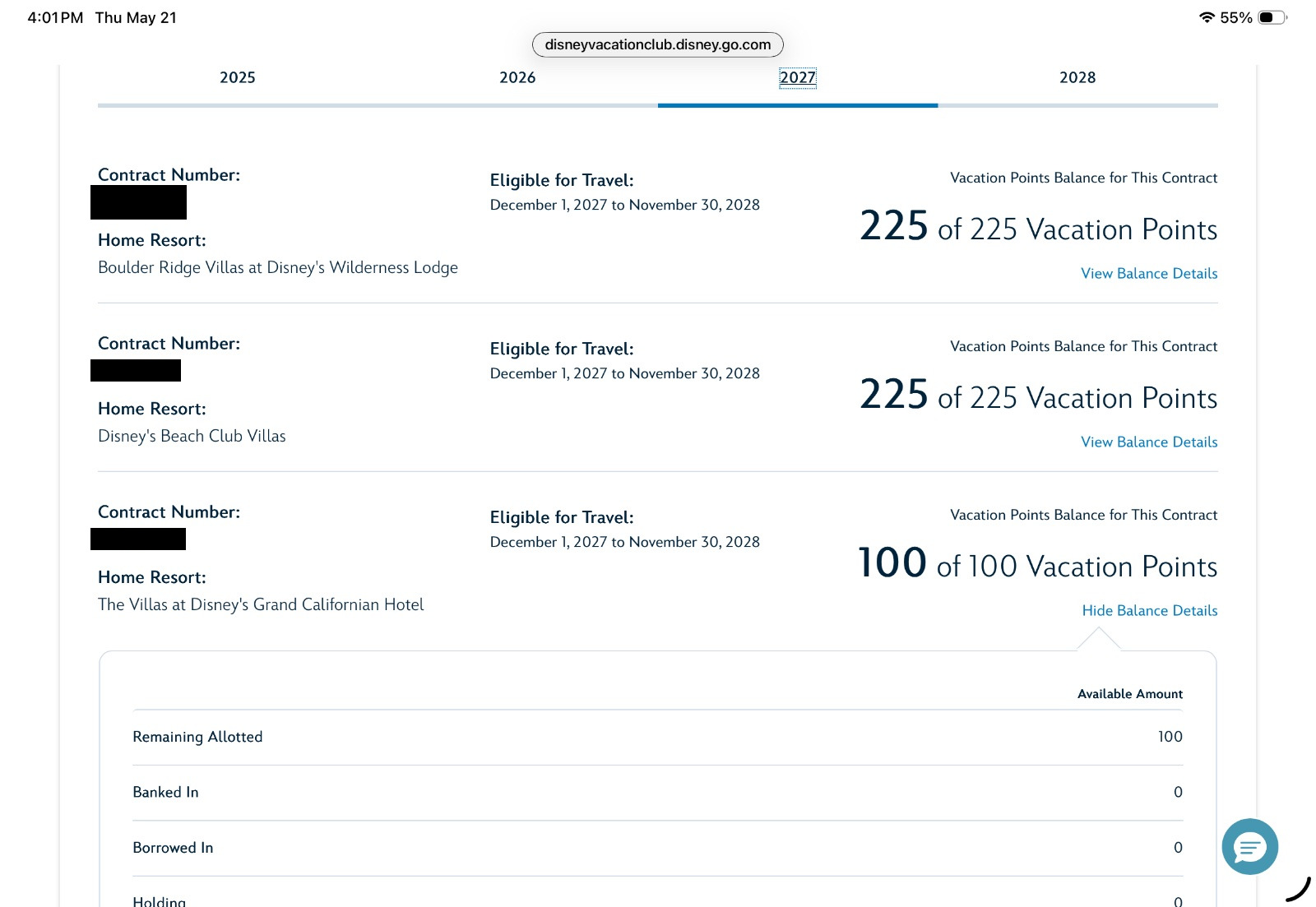Image resolution: width=1316 pixels, height=907 pixels.
Task: Switch to the 2028 use year tab
Action: (x=1077, y=77)
